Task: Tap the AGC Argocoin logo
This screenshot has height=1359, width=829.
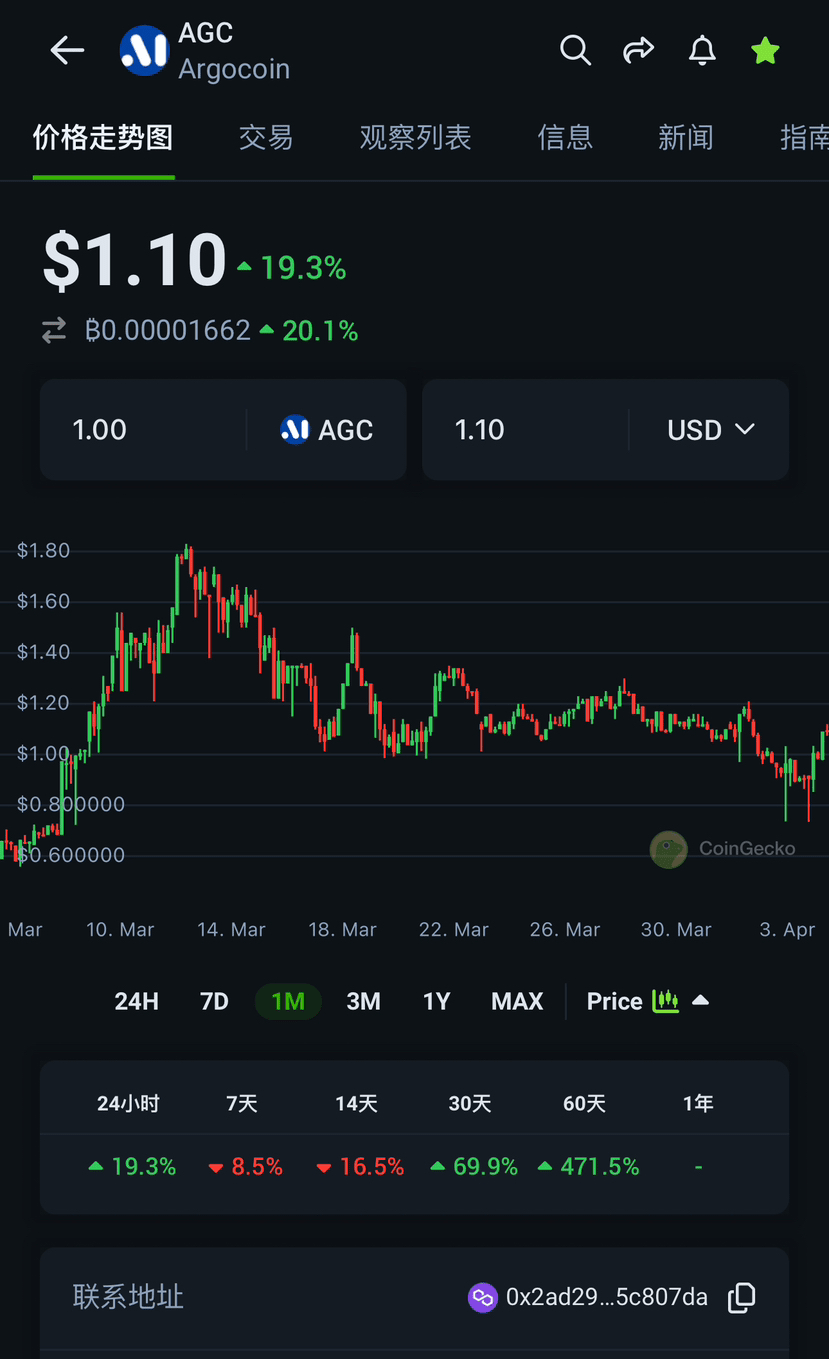Action: click(144, 50)
